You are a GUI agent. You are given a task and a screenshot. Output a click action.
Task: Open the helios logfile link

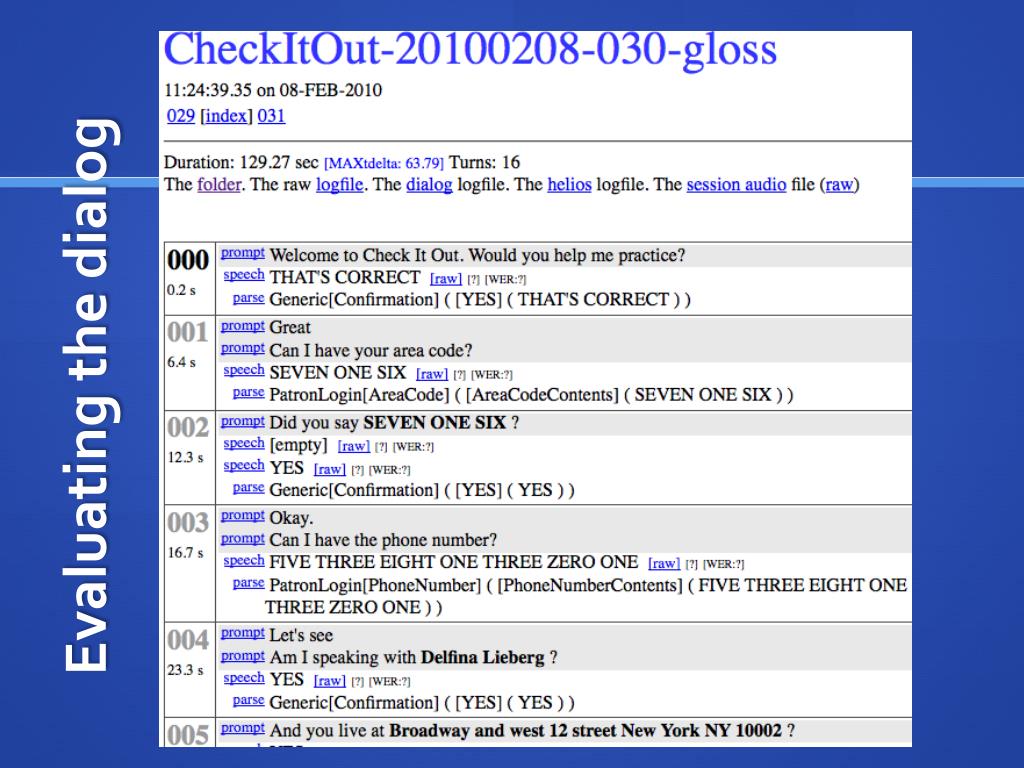[x=569, y=185]
